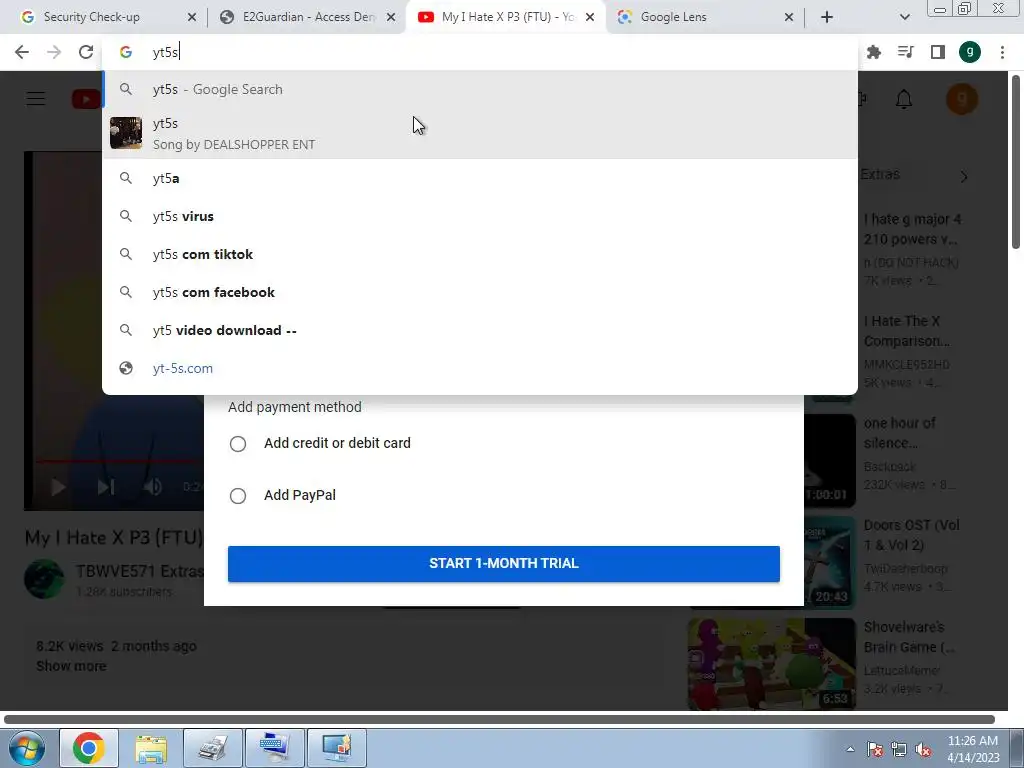Pick the yt5s song by DEALSHOPPER ENT suggestion
Screen dimensions: 1024x768
pyautogui.click(x=480, y=133)
